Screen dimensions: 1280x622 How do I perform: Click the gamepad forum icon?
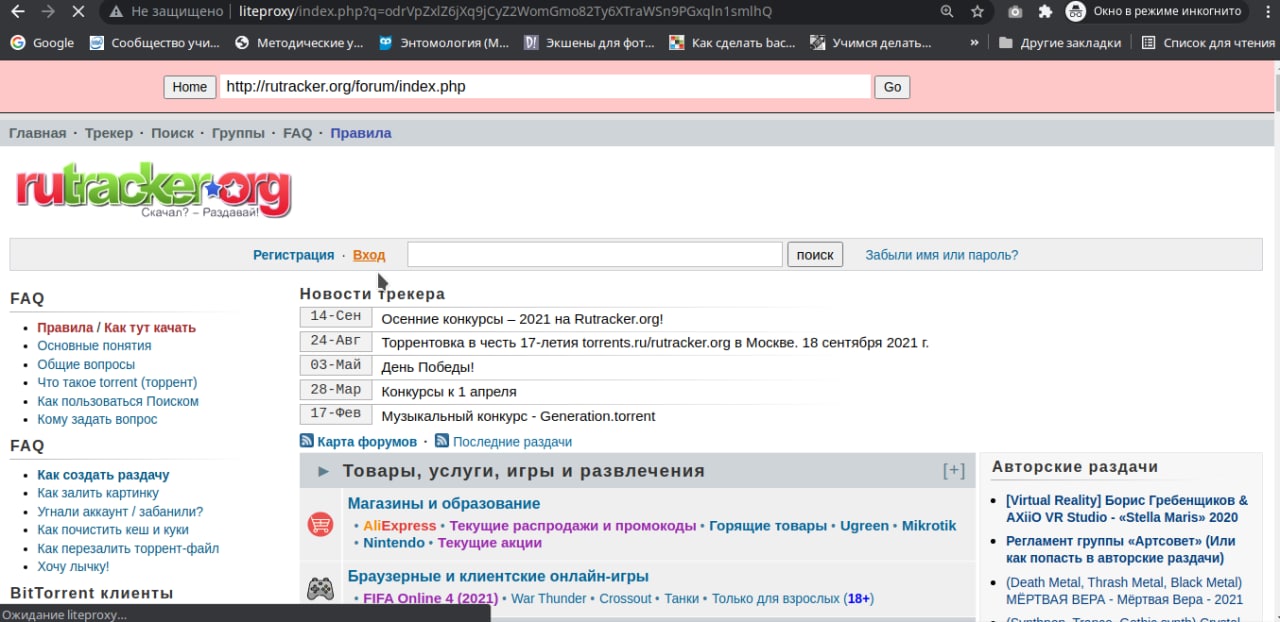[320, 589]
